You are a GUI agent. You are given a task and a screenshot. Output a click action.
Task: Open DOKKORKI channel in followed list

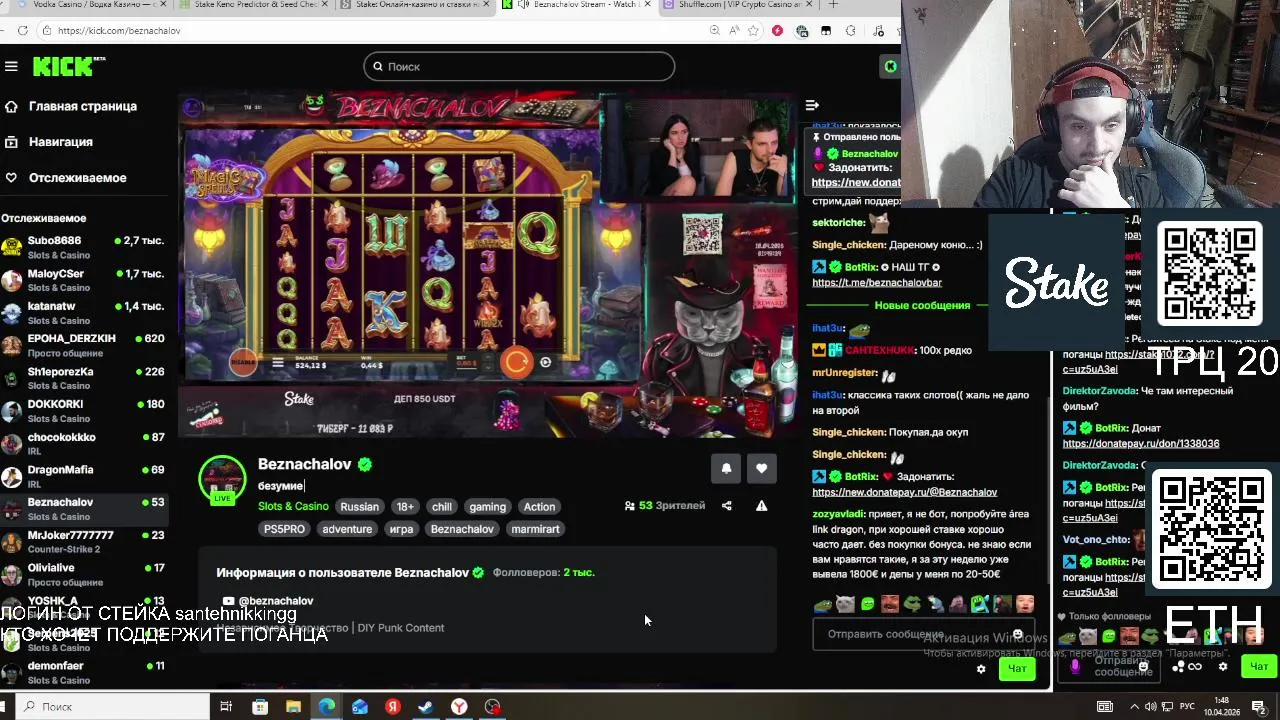[83, 411]
